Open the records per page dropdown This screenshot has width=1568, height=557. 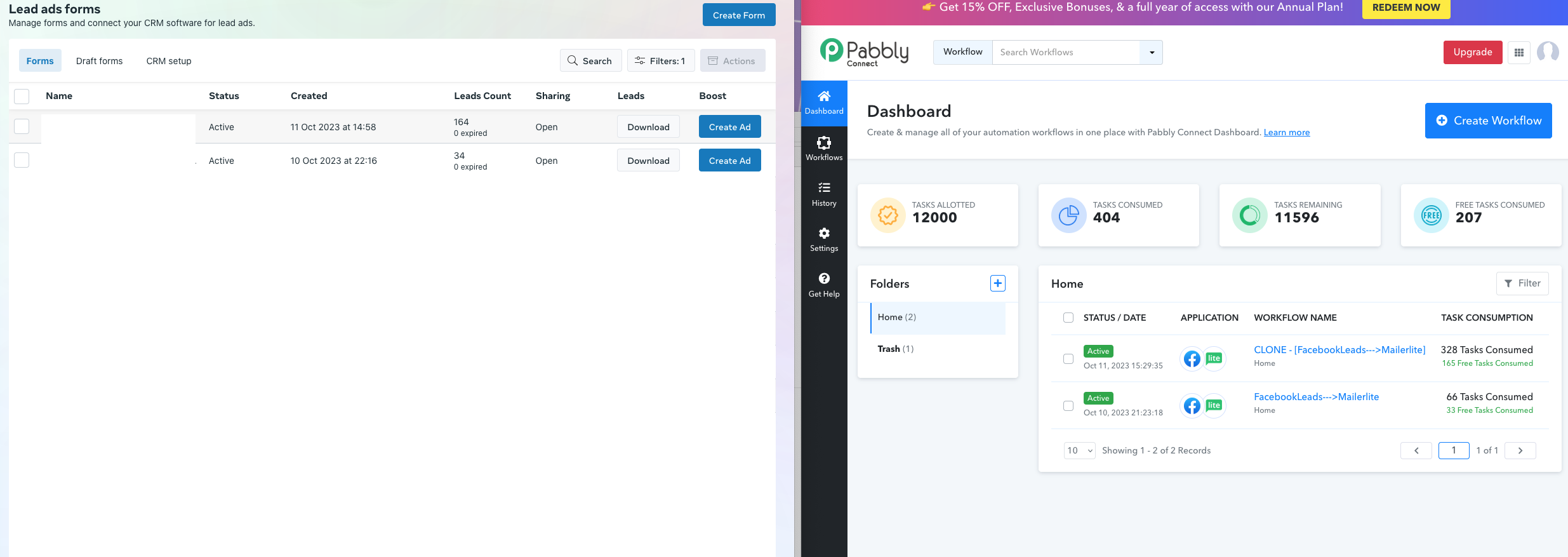[1079, 450]
